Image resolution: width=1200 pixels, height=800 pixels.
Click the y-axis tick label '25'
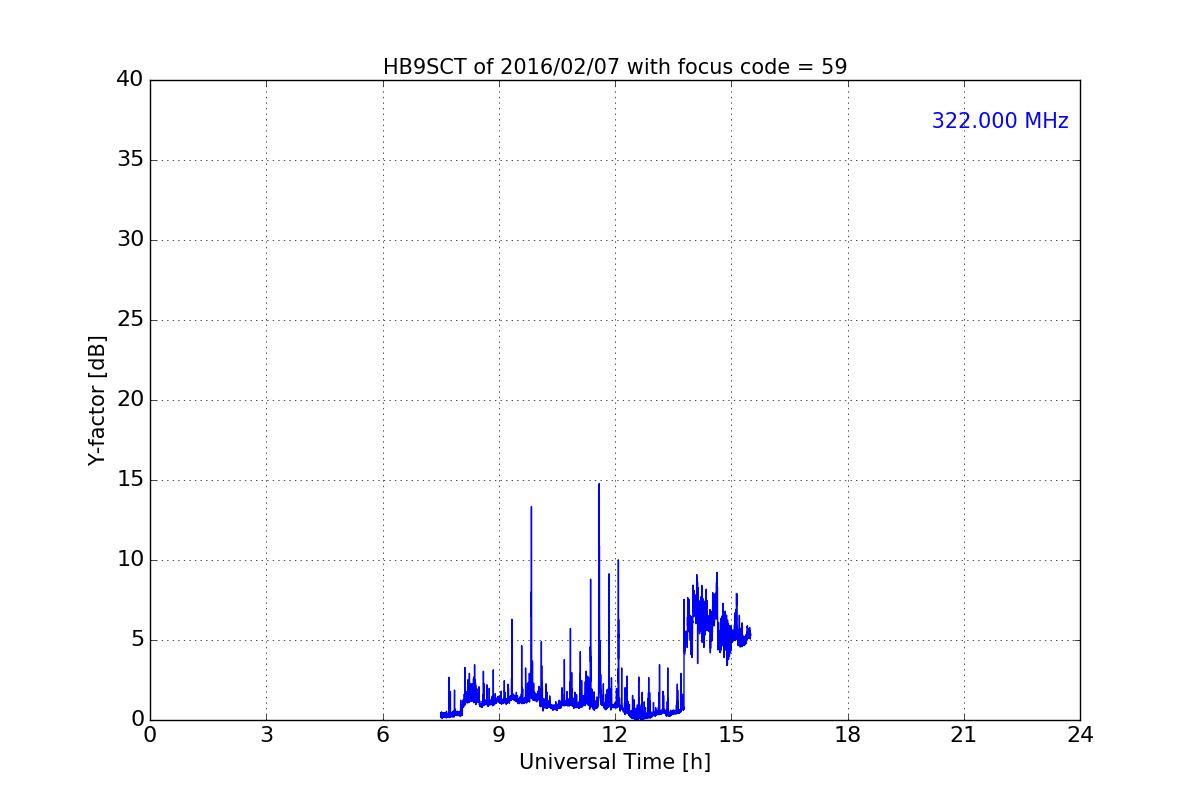pyautogui.click(x=130, y=320)
